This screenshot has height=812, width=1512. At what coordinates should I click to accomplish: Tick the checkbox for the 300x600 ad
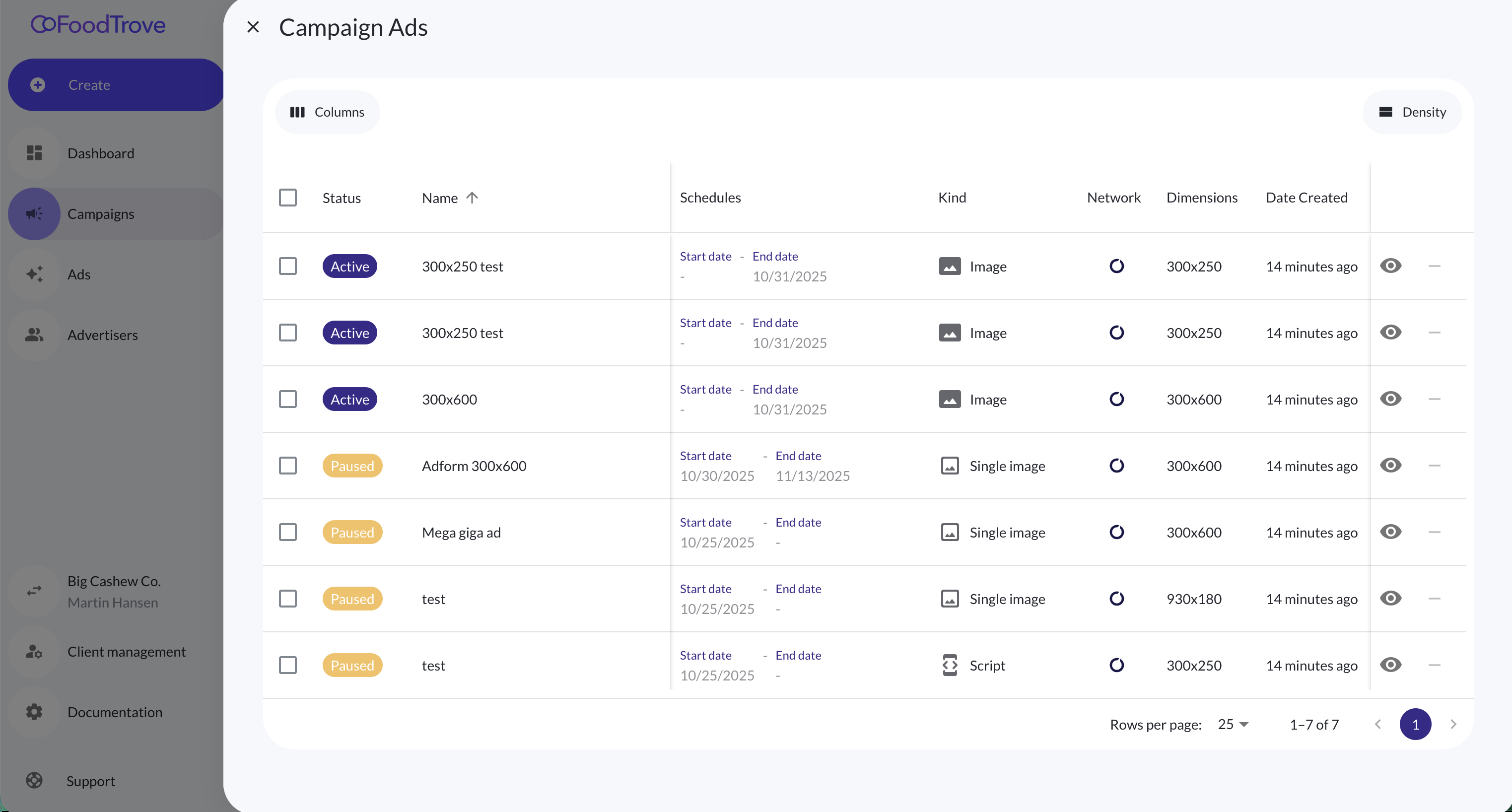(287, 399)
